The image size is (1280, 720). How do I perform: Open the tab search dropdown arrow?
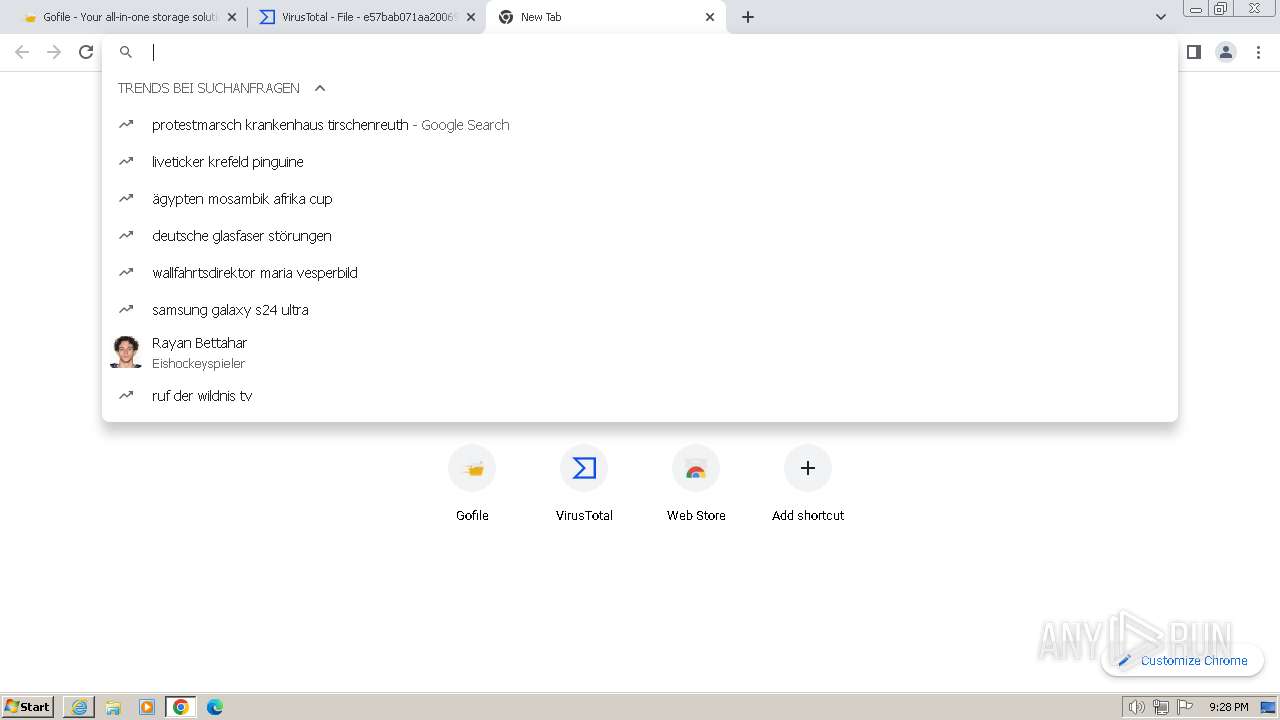(x=1160, y=17)
